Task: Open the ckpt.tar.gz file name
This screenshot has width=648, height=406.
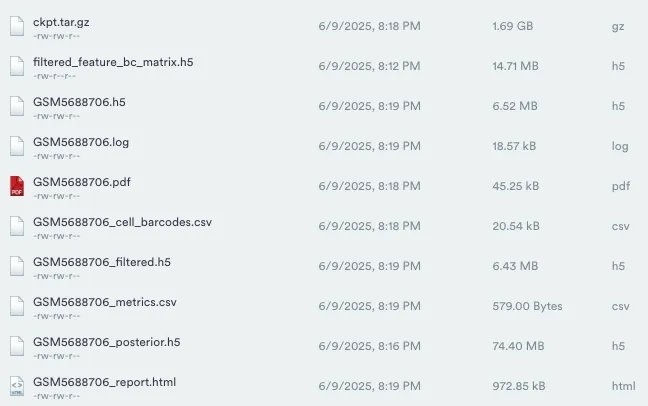Action: coord(61,22)
